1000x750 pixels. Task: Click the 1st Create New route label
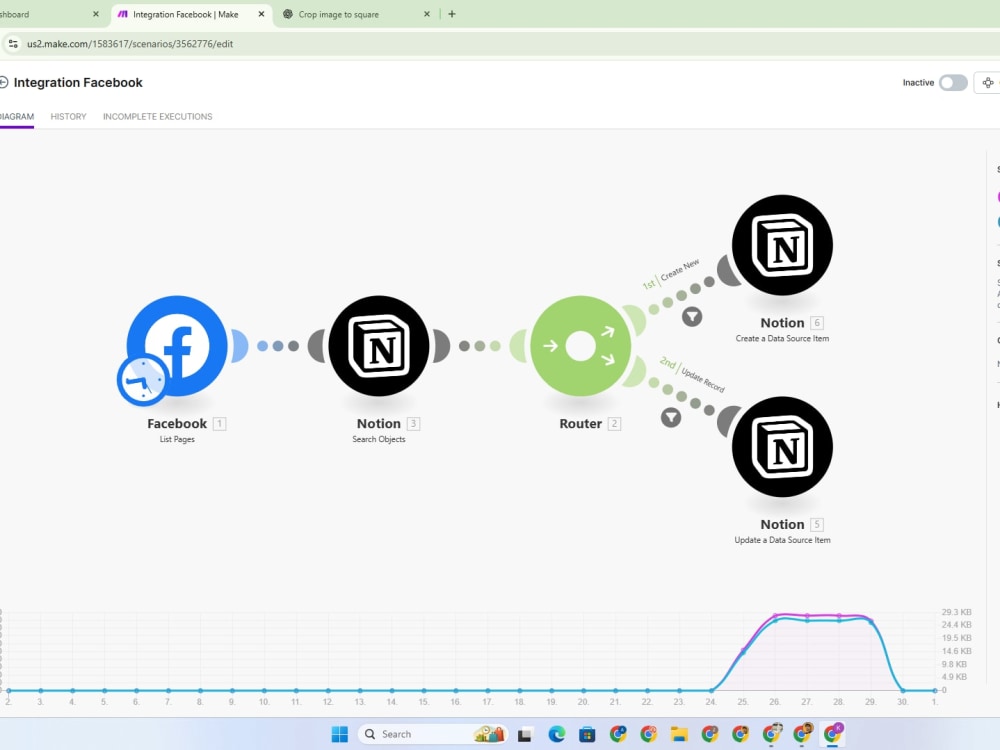[671, 274]
